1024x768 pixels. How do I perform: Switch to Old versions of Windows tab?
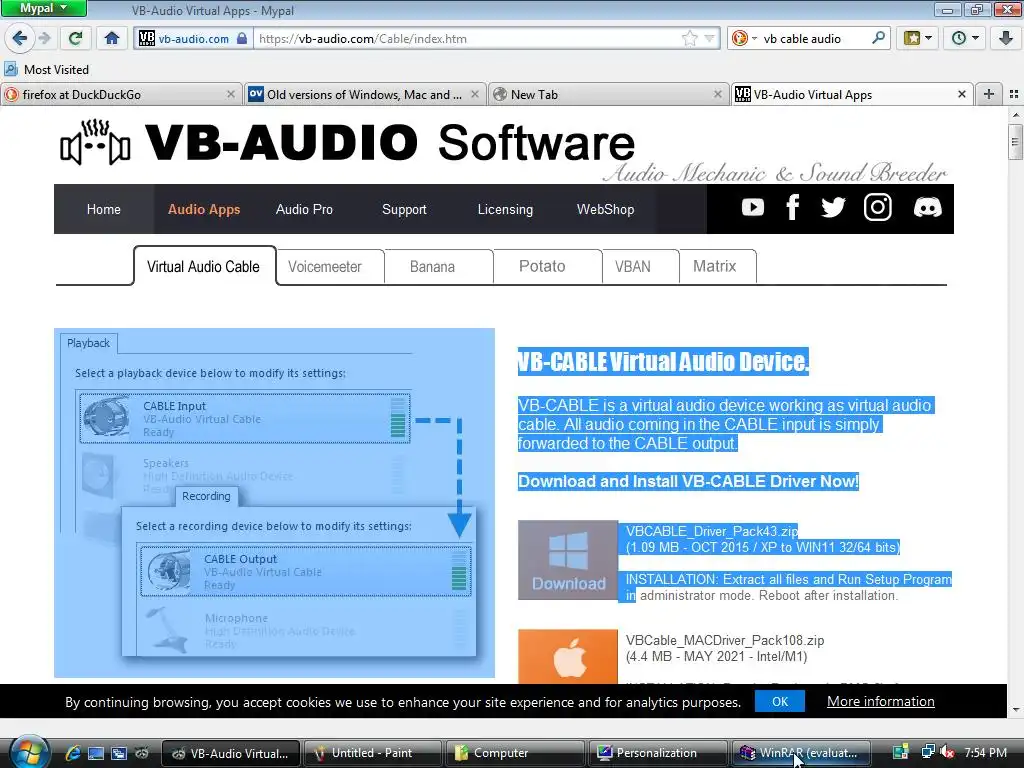(x=364, y=94)
